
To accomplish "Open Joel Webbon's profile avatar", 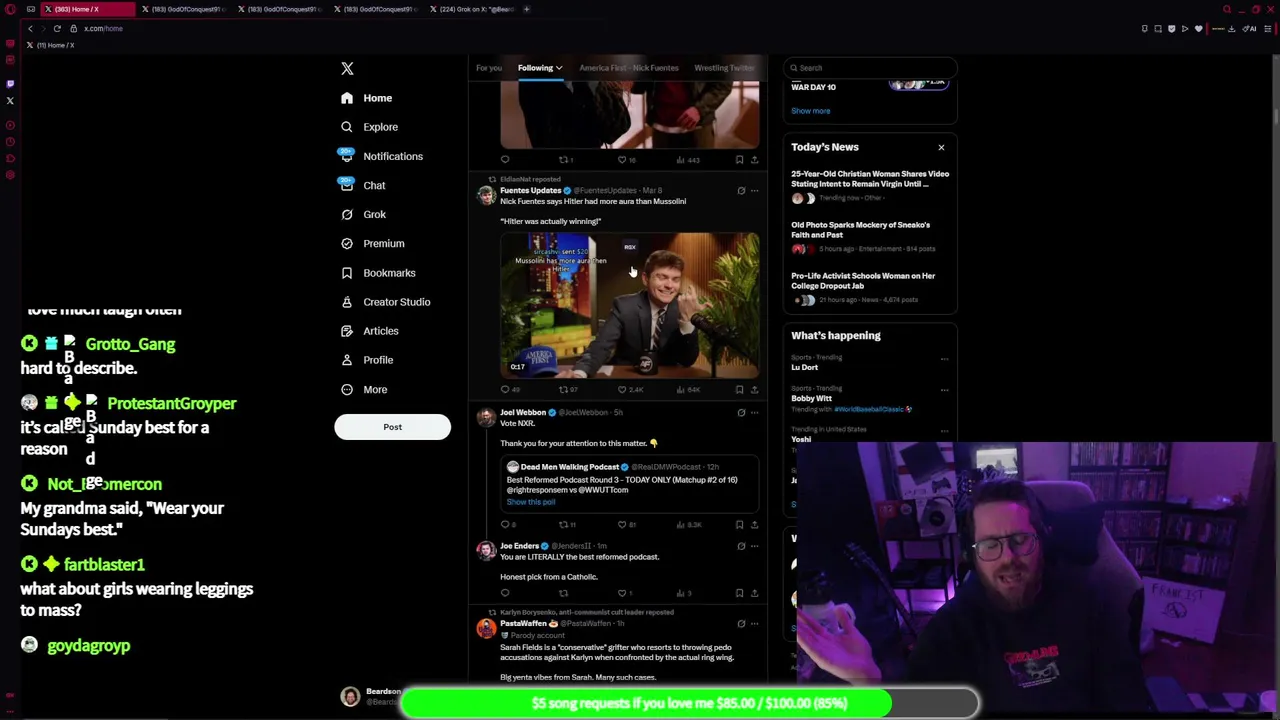I will coord(486,418).
